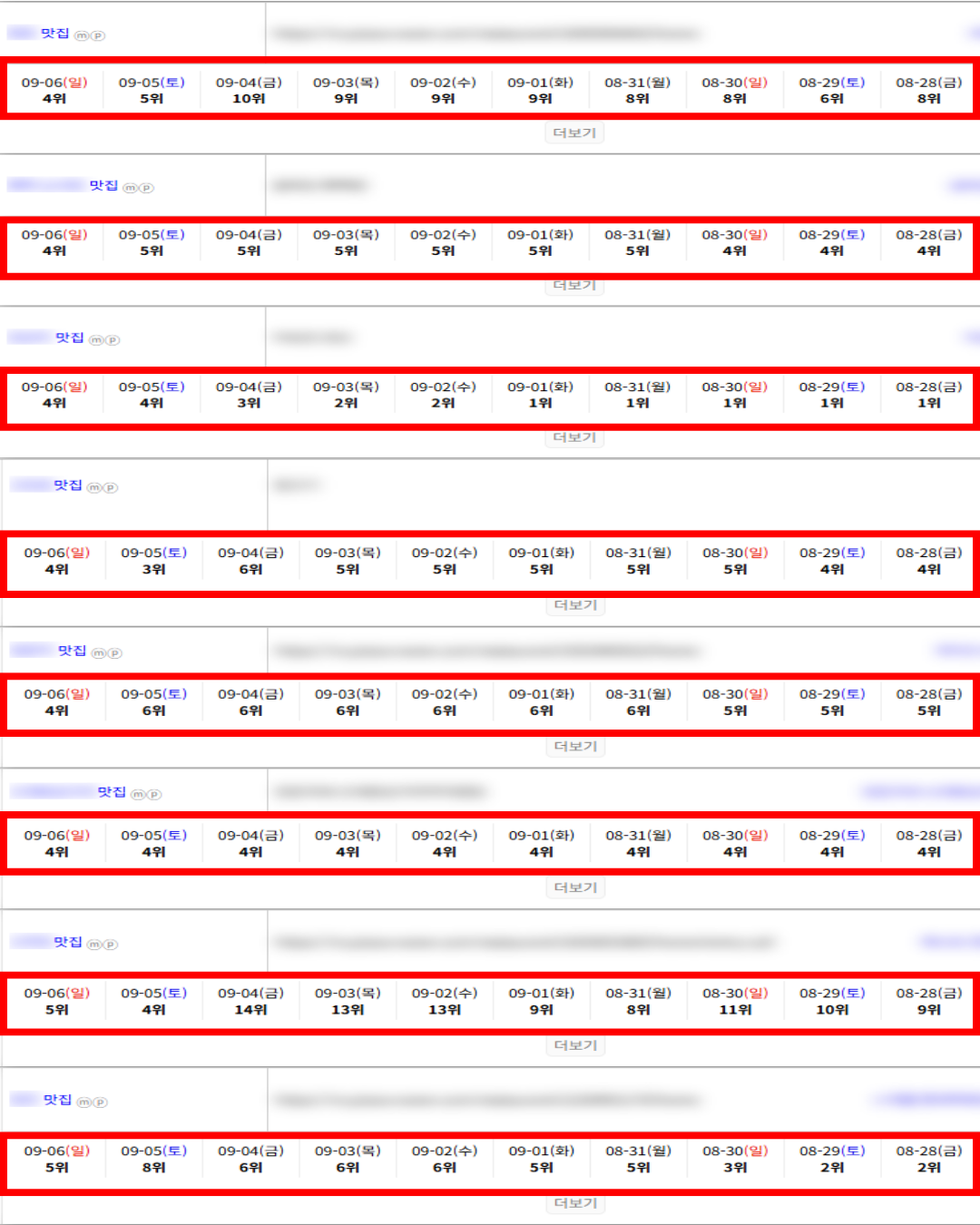Open the blurred URL in the seventh row
980x1225 pixels.
pos(524,943)
